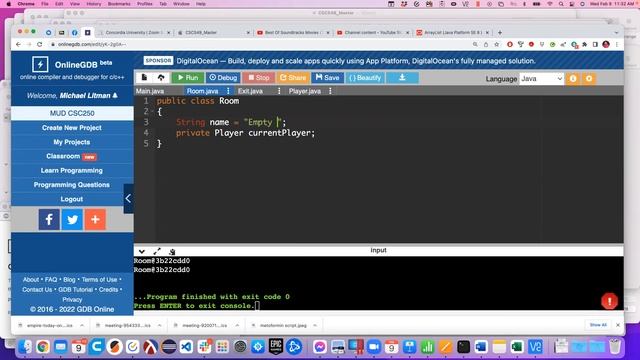
Task: Open options menu for Room.java tab
Action: (228, 91)
